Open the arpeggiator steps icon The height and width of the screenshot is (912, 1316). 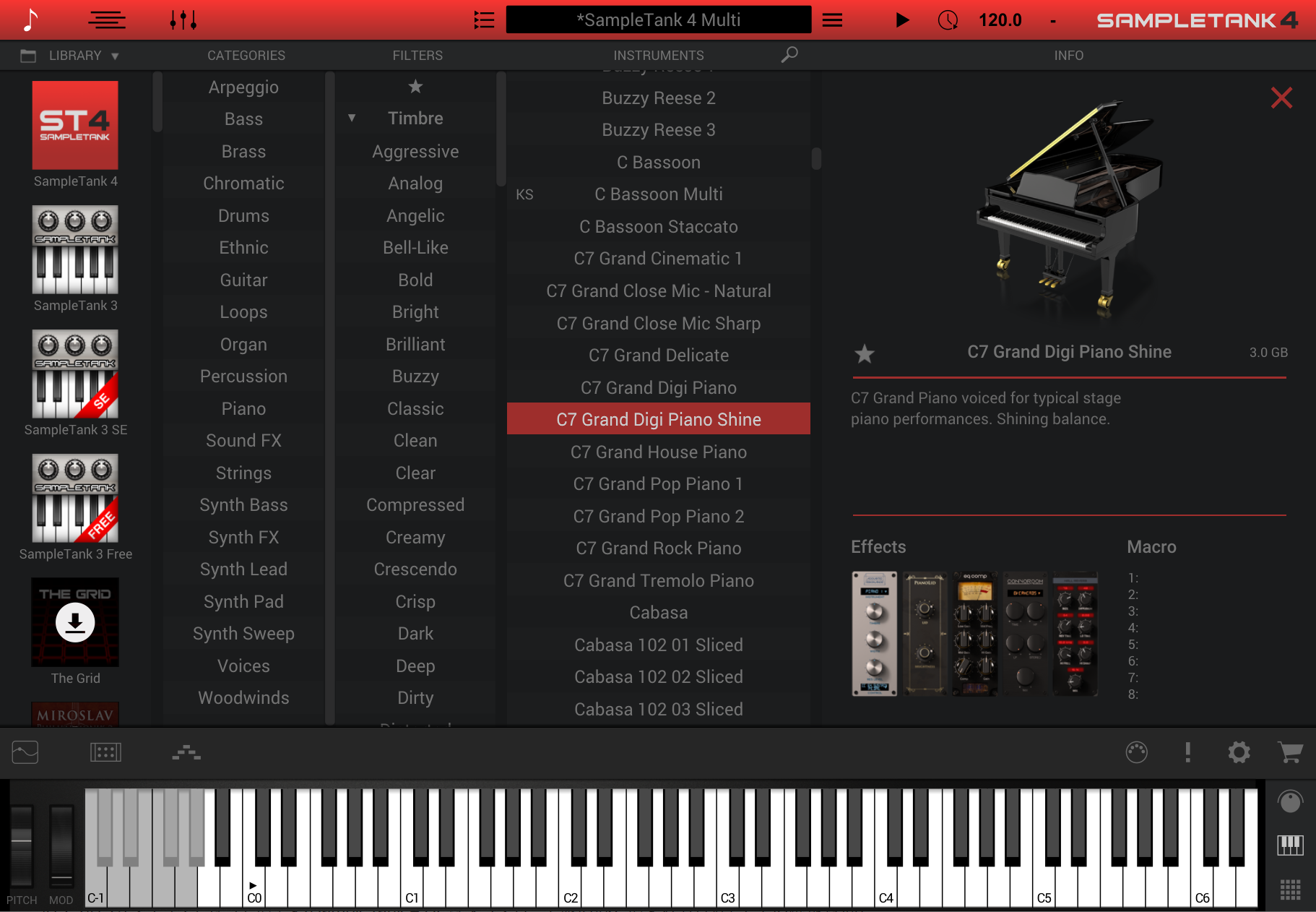(x=186, y=752)
